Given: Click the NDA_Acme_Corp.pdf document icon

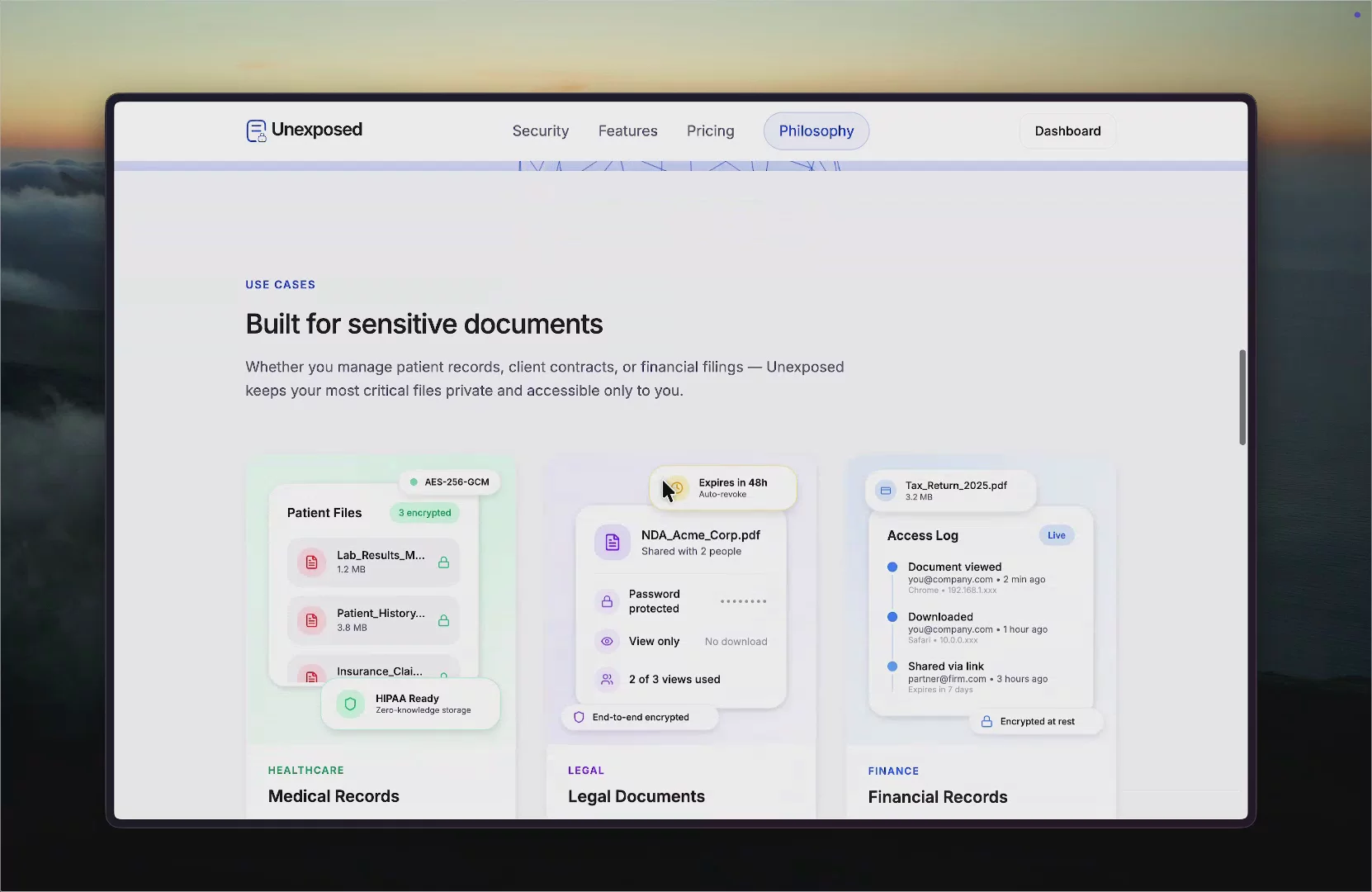Looking at the screenshot, I should click(x=613, y=543).
